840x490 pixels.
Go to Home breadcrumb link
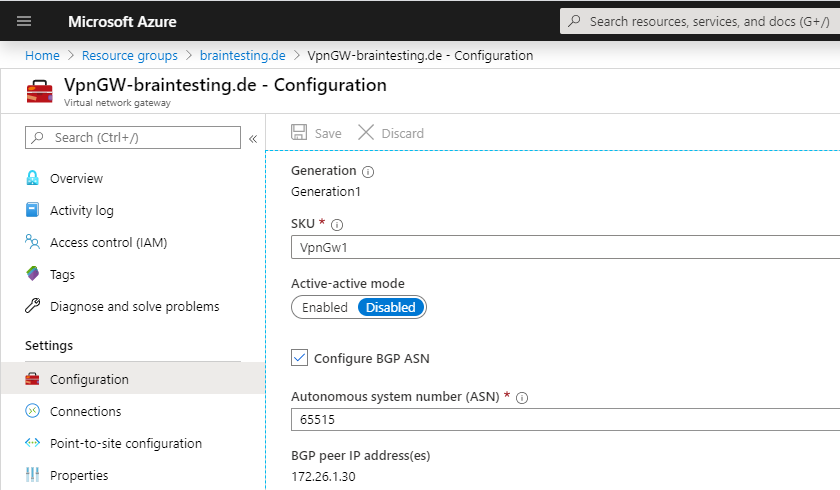pyautogui.click(x=42, y=56)
